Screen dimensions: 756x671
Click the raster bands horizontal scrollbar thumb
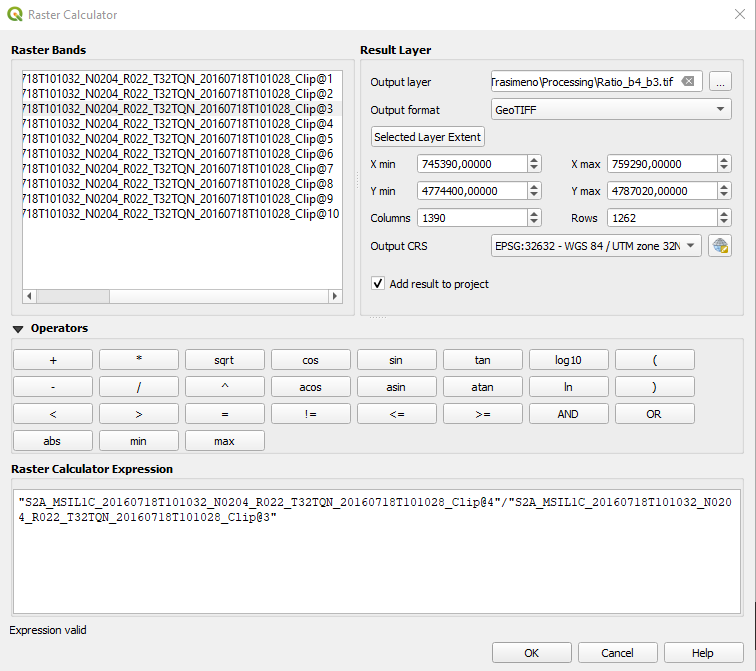click(x=73, y=296)
